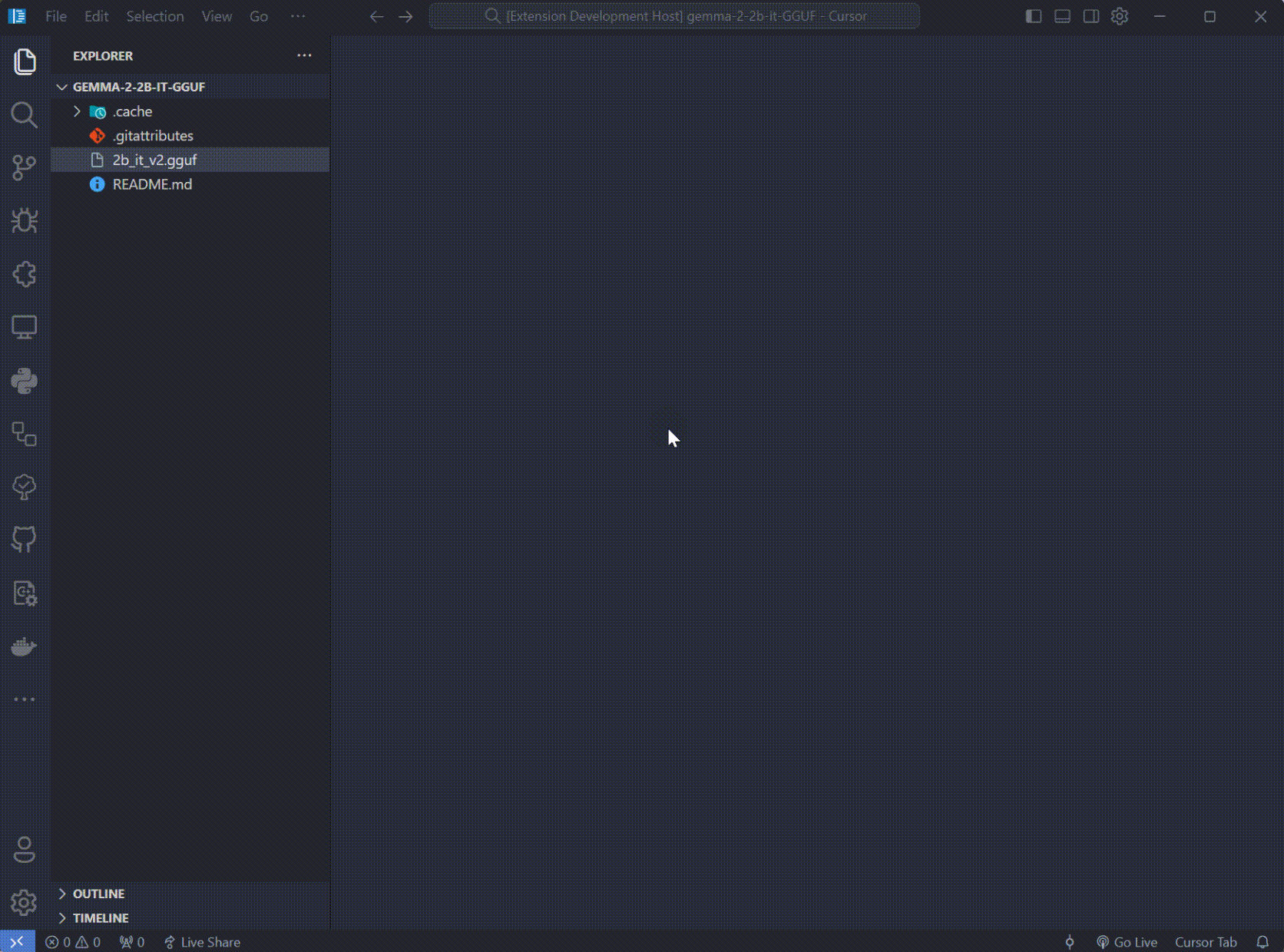Image resolution: width=1284 pixels, height=952 pixels.
Task: Open the File menu
Action: [56, 16]
